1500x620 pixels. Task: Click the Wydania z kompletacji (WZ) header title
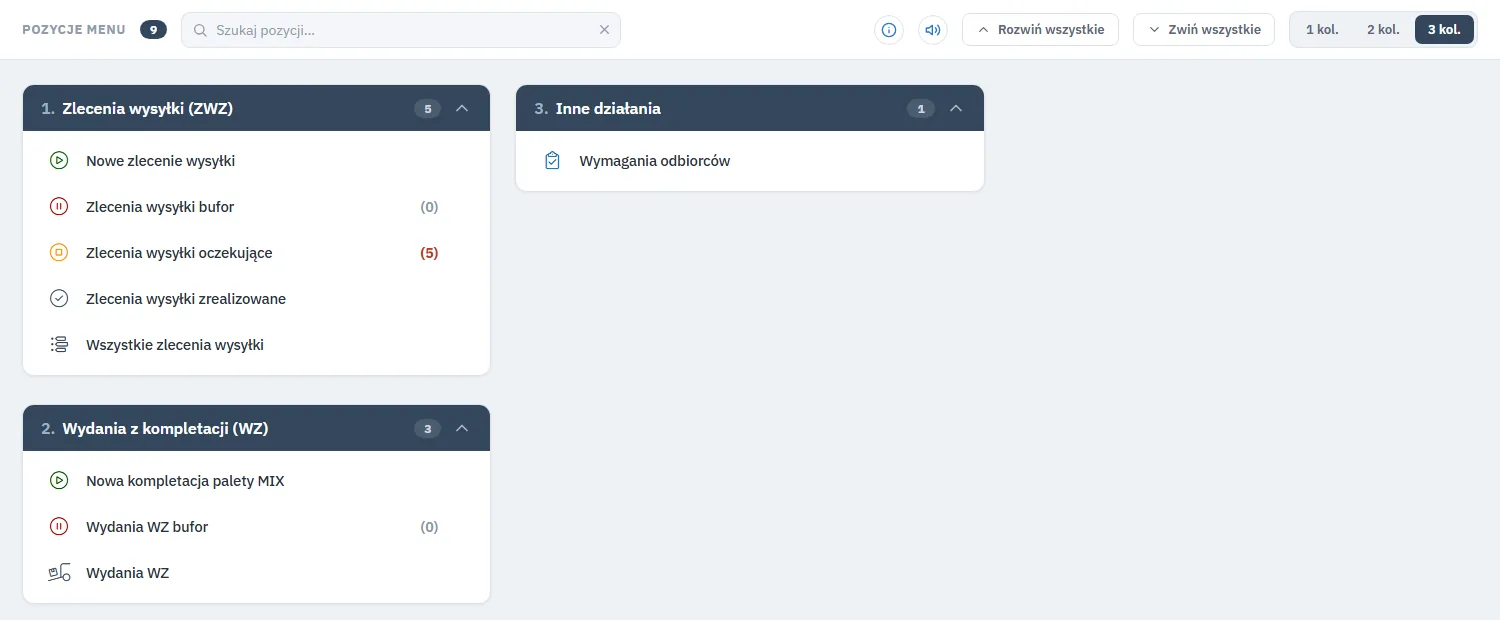coord(165,428)
